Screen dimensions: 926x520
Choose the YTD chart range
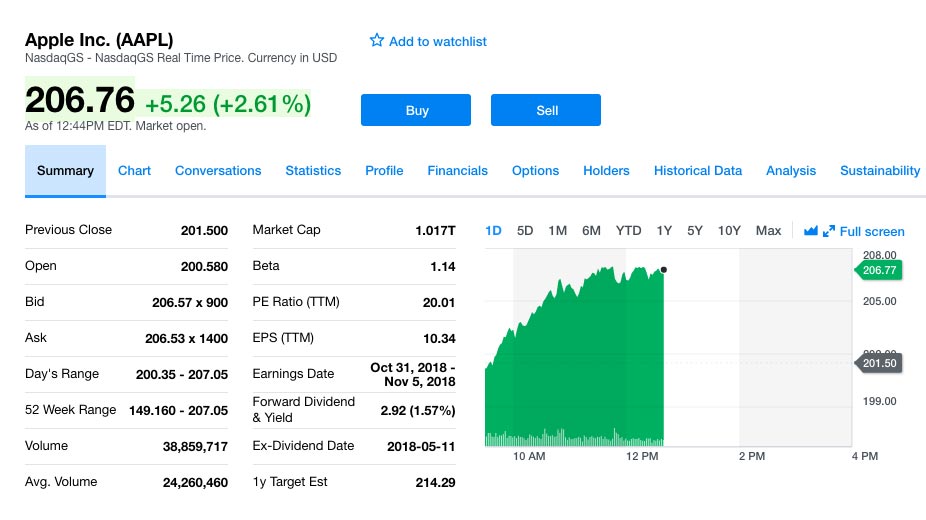(628, 231)
